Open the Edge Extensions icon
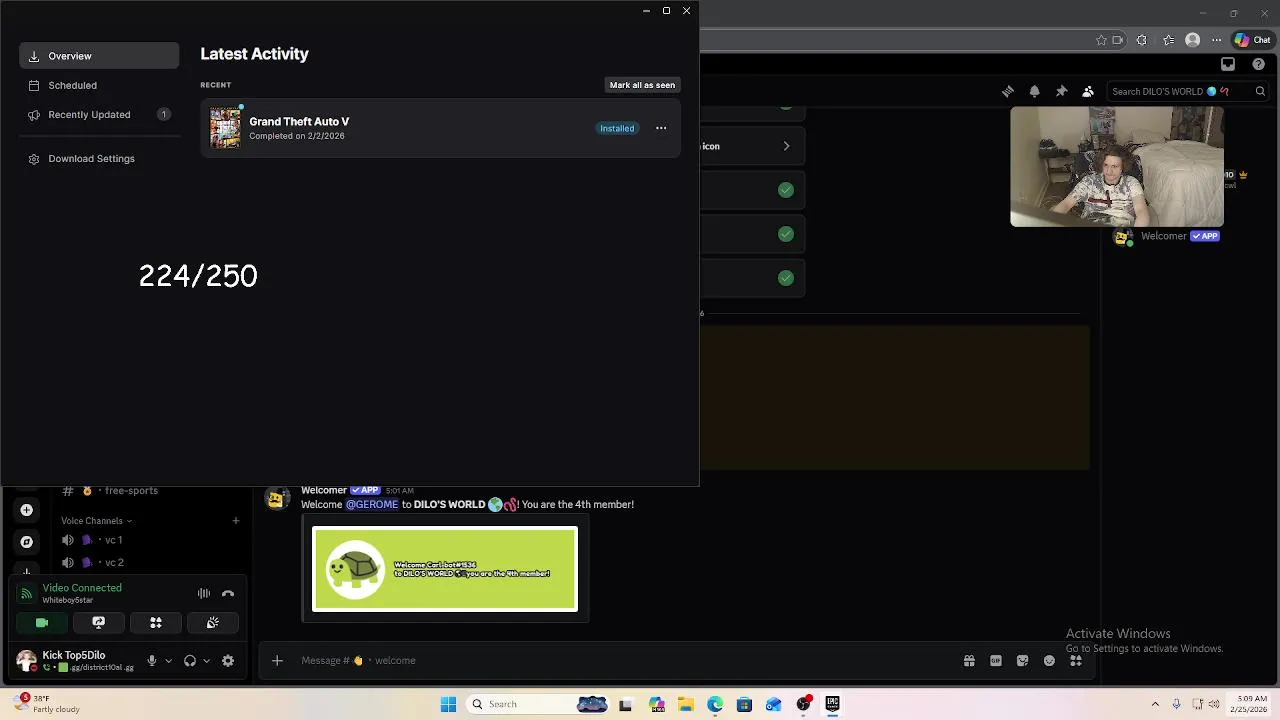Viewport: 1280px width, 720px height. pyautogui.click(x=1142, y=40)
